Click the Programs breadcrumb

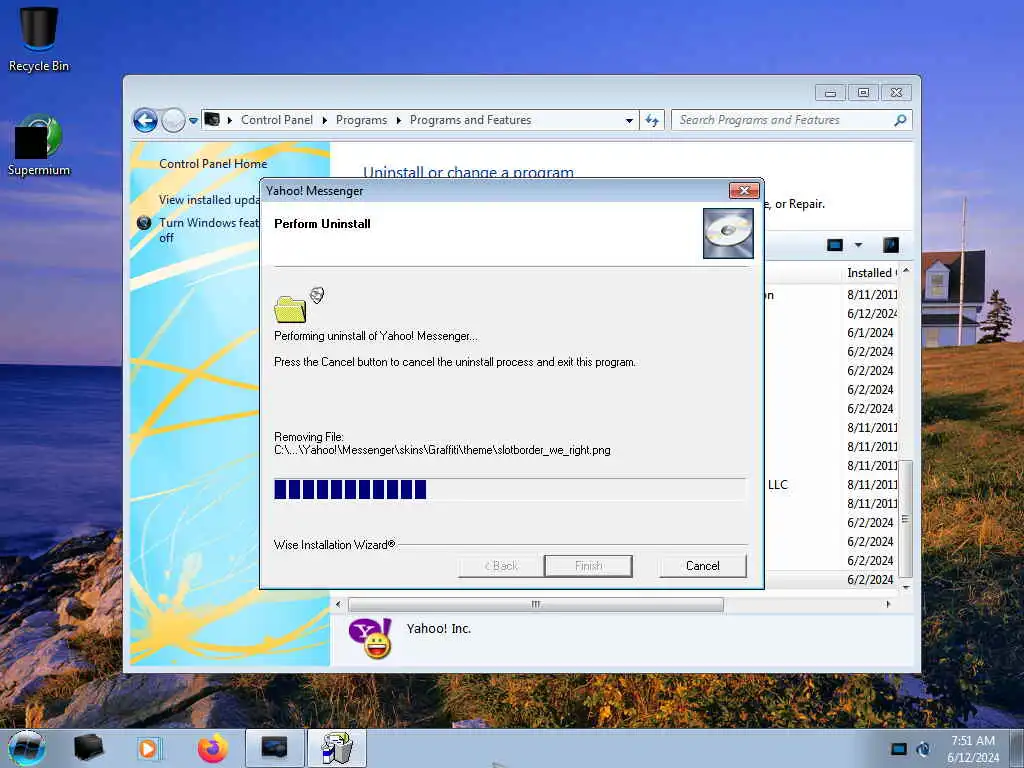tap(361, 120)
